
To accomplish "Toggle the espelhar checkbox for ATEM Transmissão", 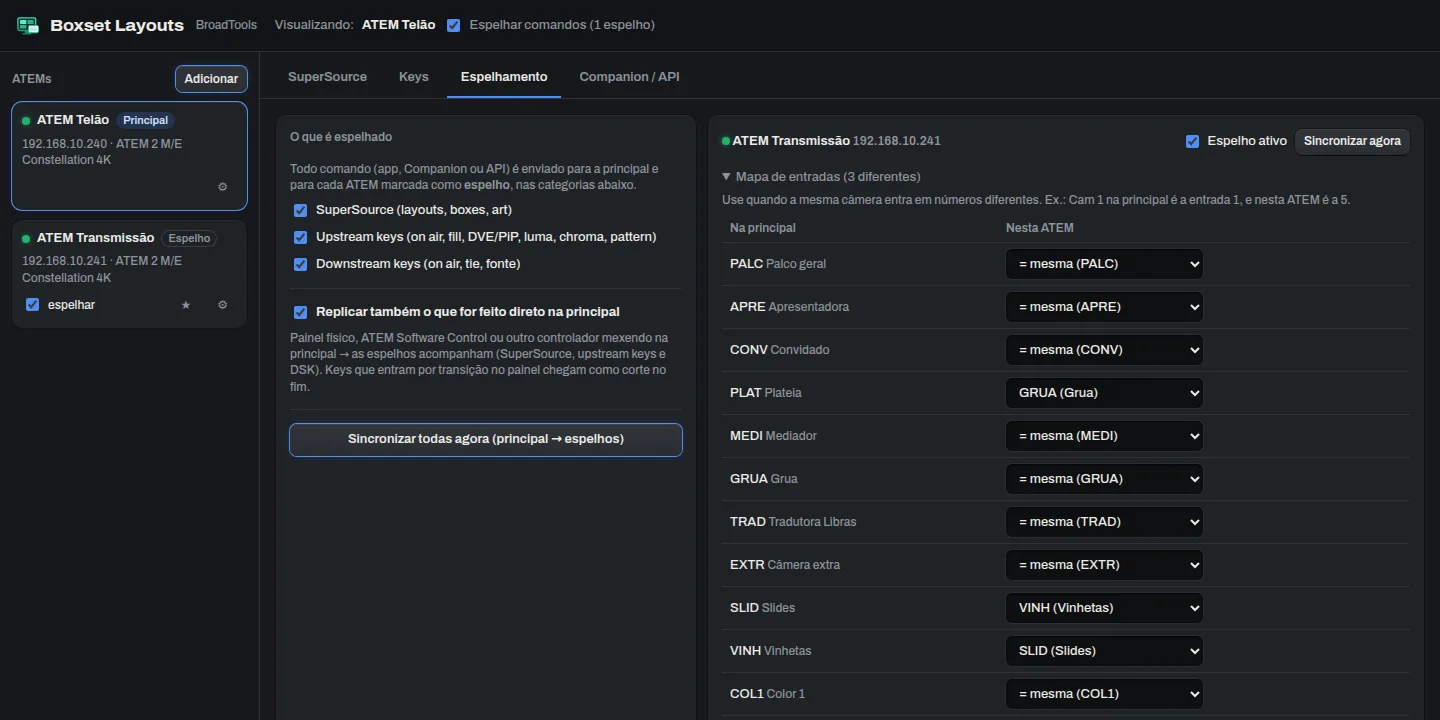I will pos(32,304).
